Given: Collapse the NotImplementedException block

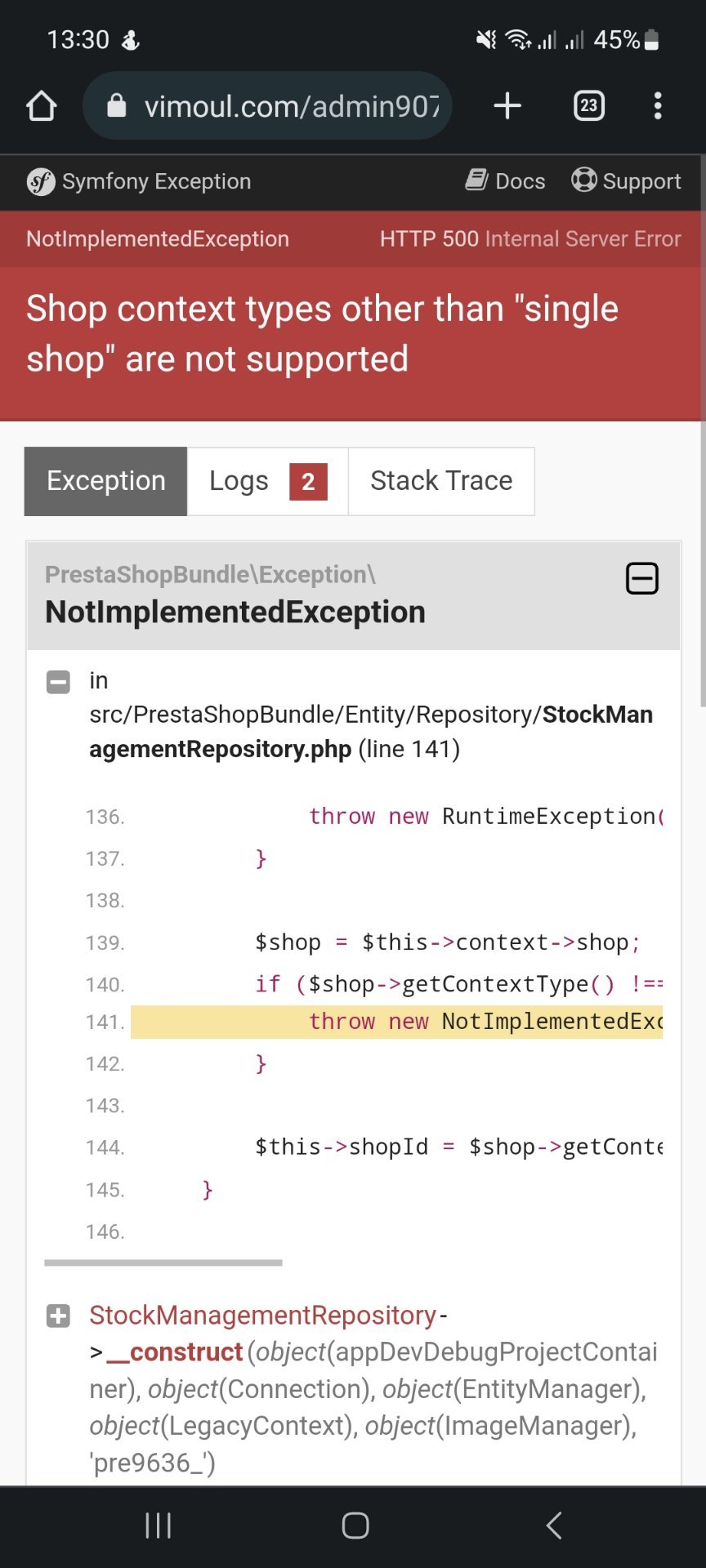Looking at the screenshot, I should point(641,578).
